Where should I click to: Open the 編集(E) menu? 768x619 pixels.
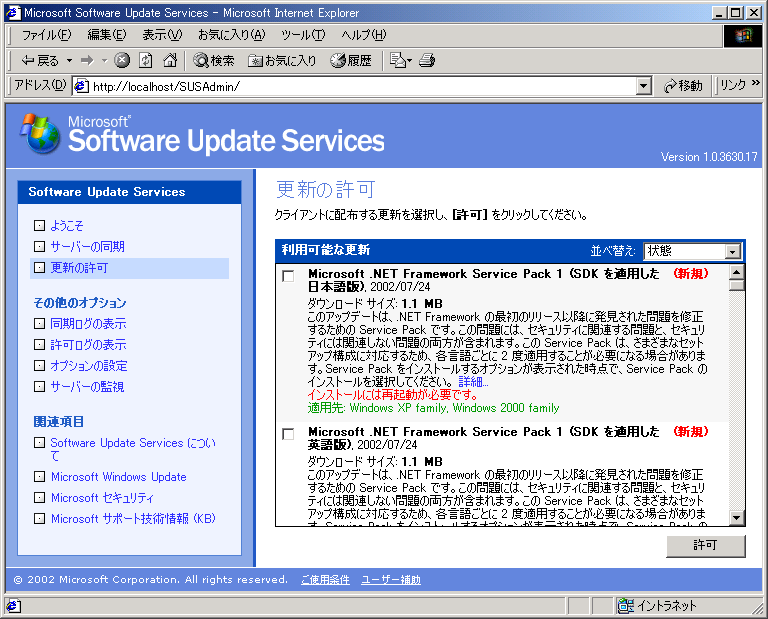pyautogui.click(x=107, y=35)
